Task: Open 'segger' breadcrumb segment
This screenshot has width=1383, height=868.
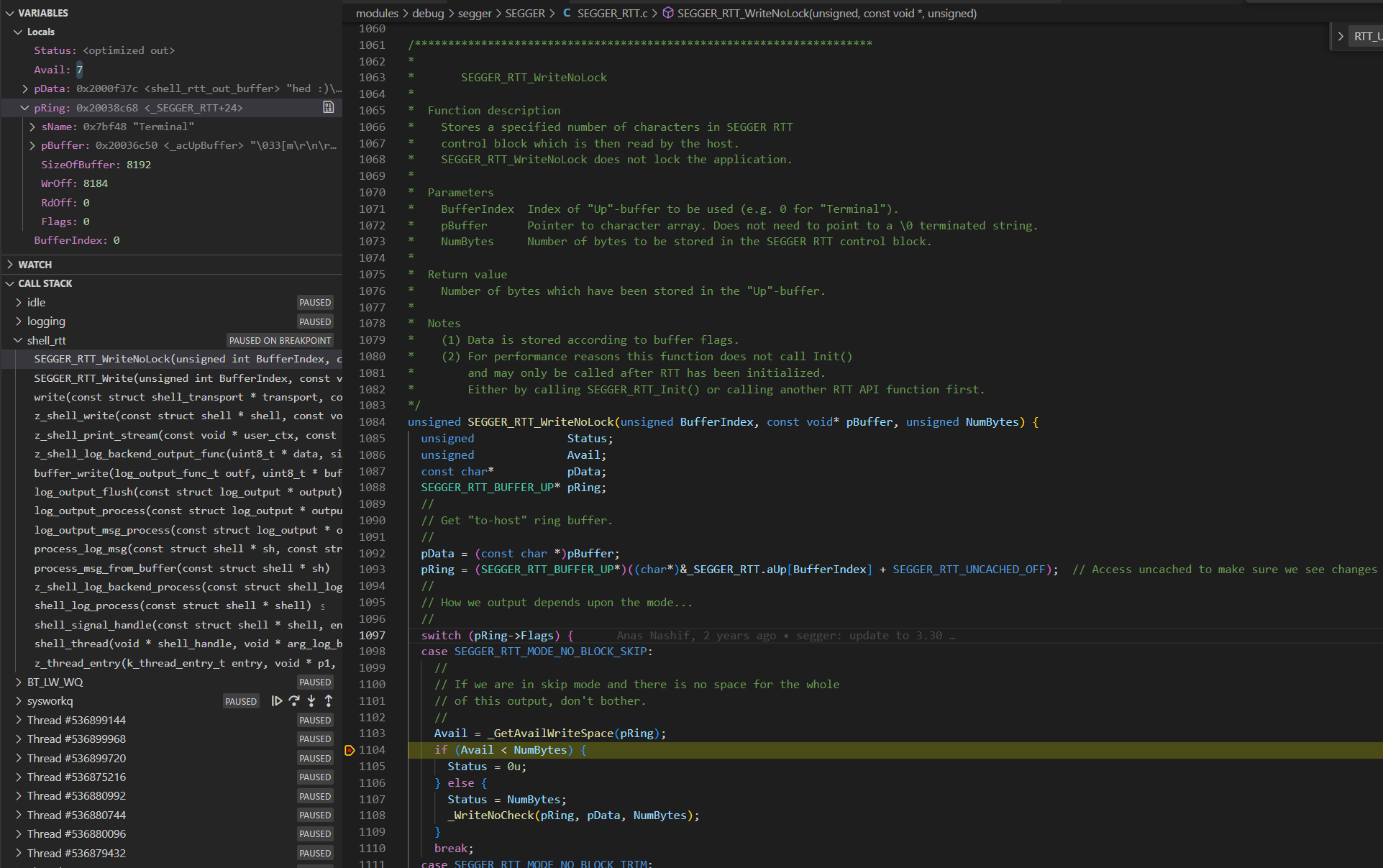Action: 475,13
